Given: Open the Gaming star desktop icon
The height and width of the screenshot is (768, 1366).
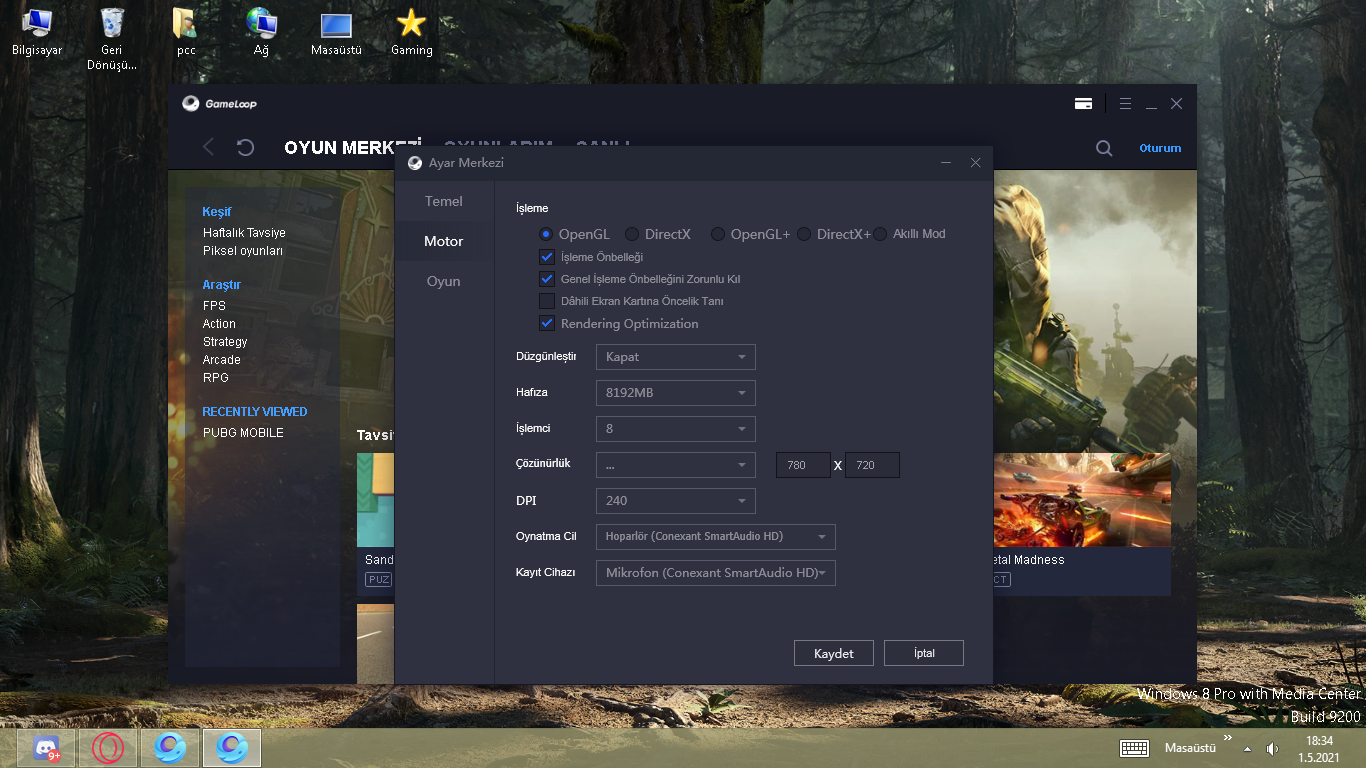Looking at the screenshot, I should click(411, 32).
